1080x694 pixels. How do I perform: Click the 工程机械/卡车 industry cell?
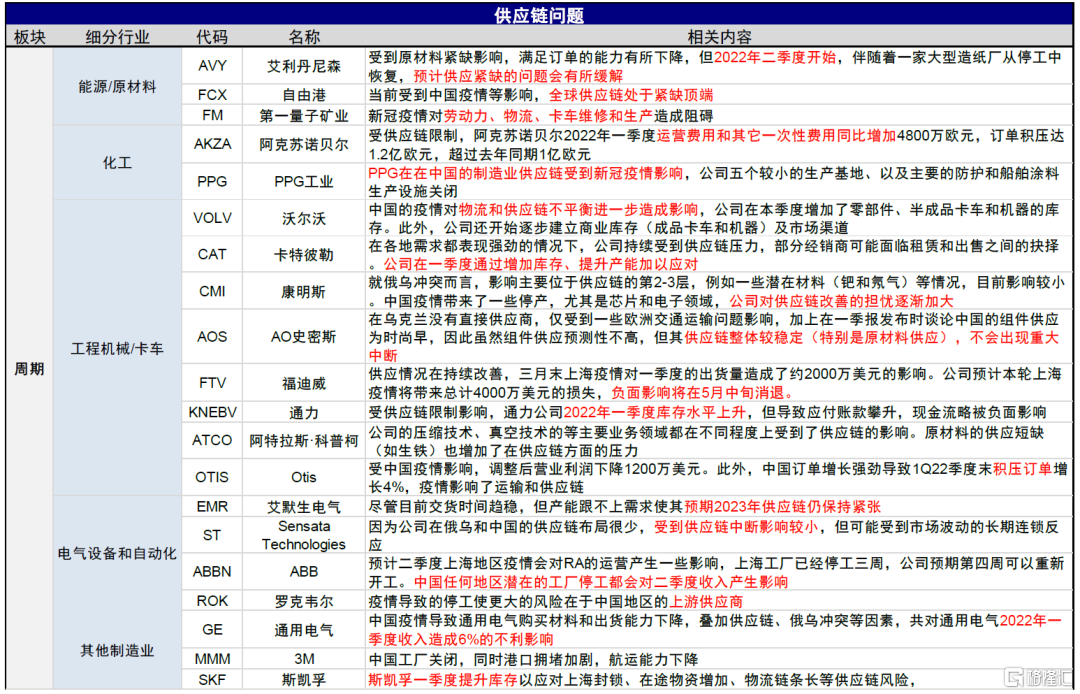point(117,348)
